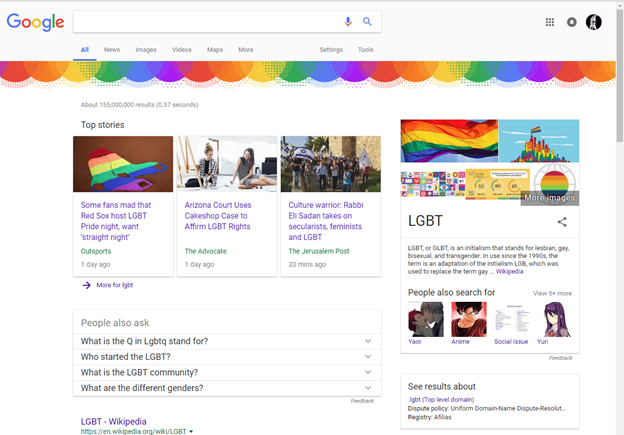
Task: Click the Google logo
Action: 35,22
